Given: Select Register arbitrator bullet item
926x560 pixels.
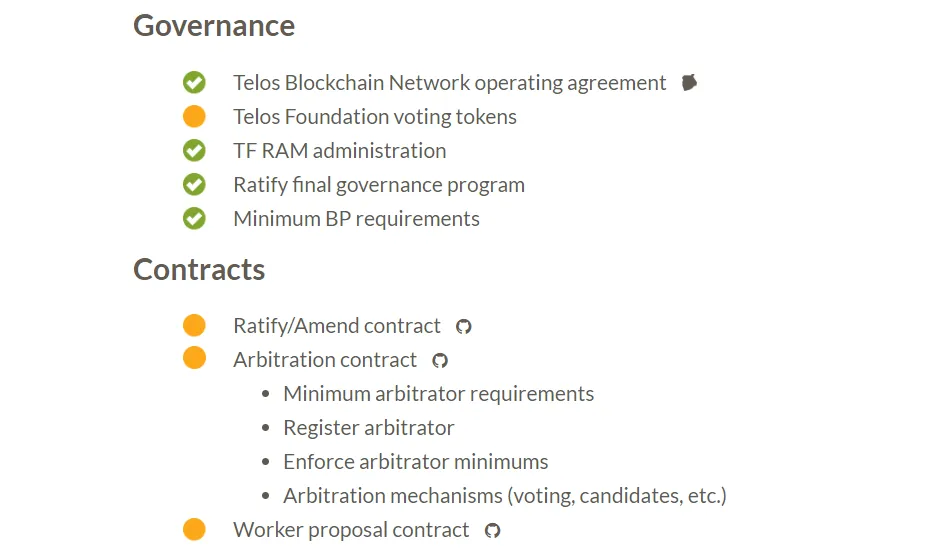Looking at the screenshot, I should [x=369, y=428].
